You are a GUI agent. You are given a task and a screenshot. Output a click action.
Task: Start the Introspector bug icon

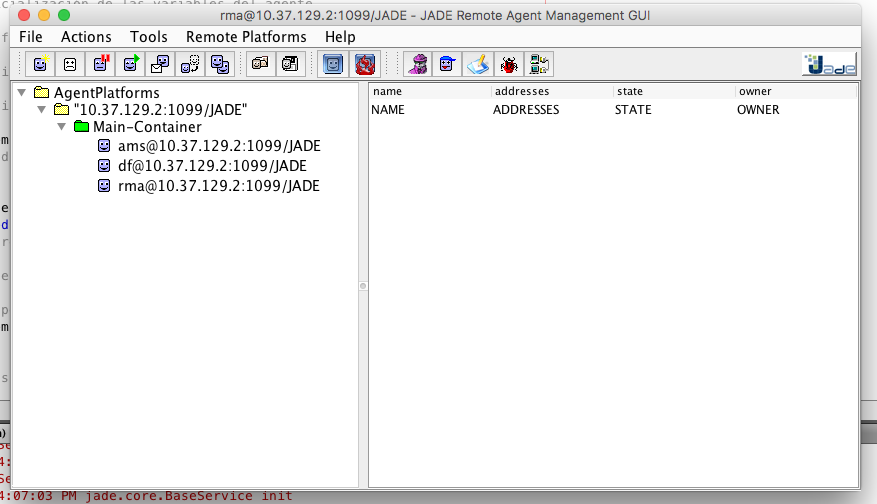tap(508, 64)
